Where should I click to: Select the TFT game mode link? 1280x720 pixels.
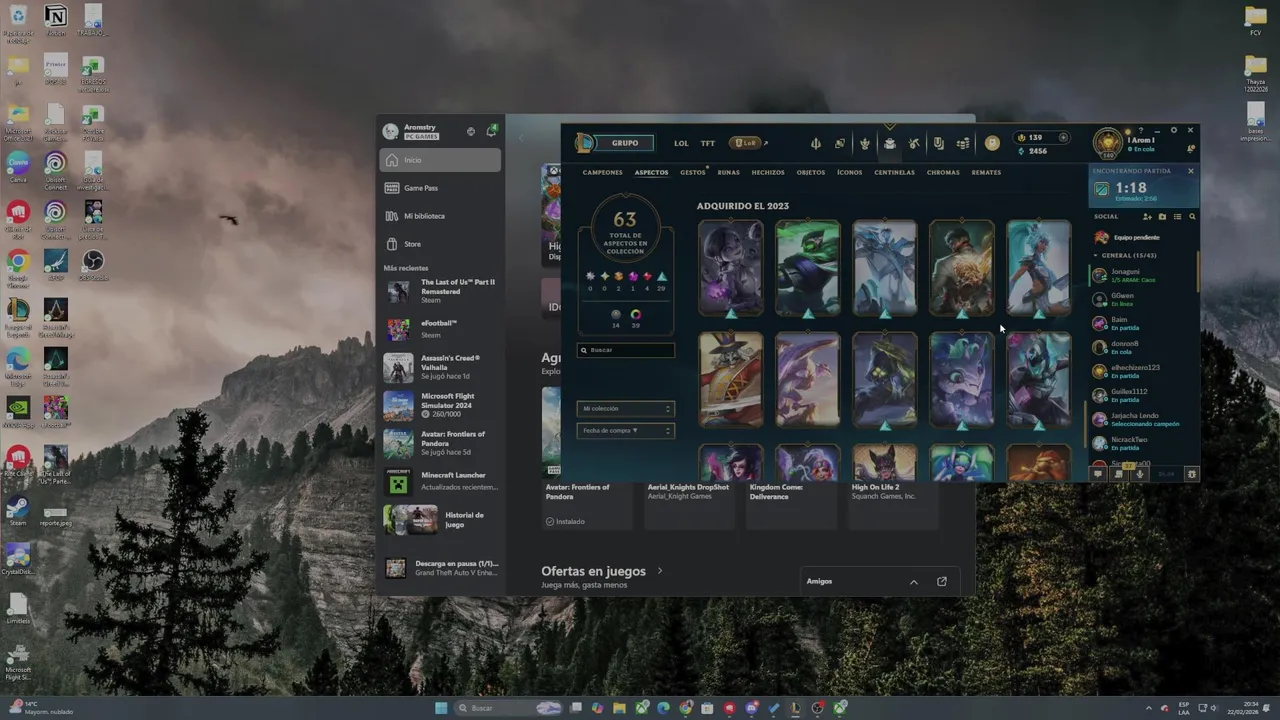(x=708, y=143)
